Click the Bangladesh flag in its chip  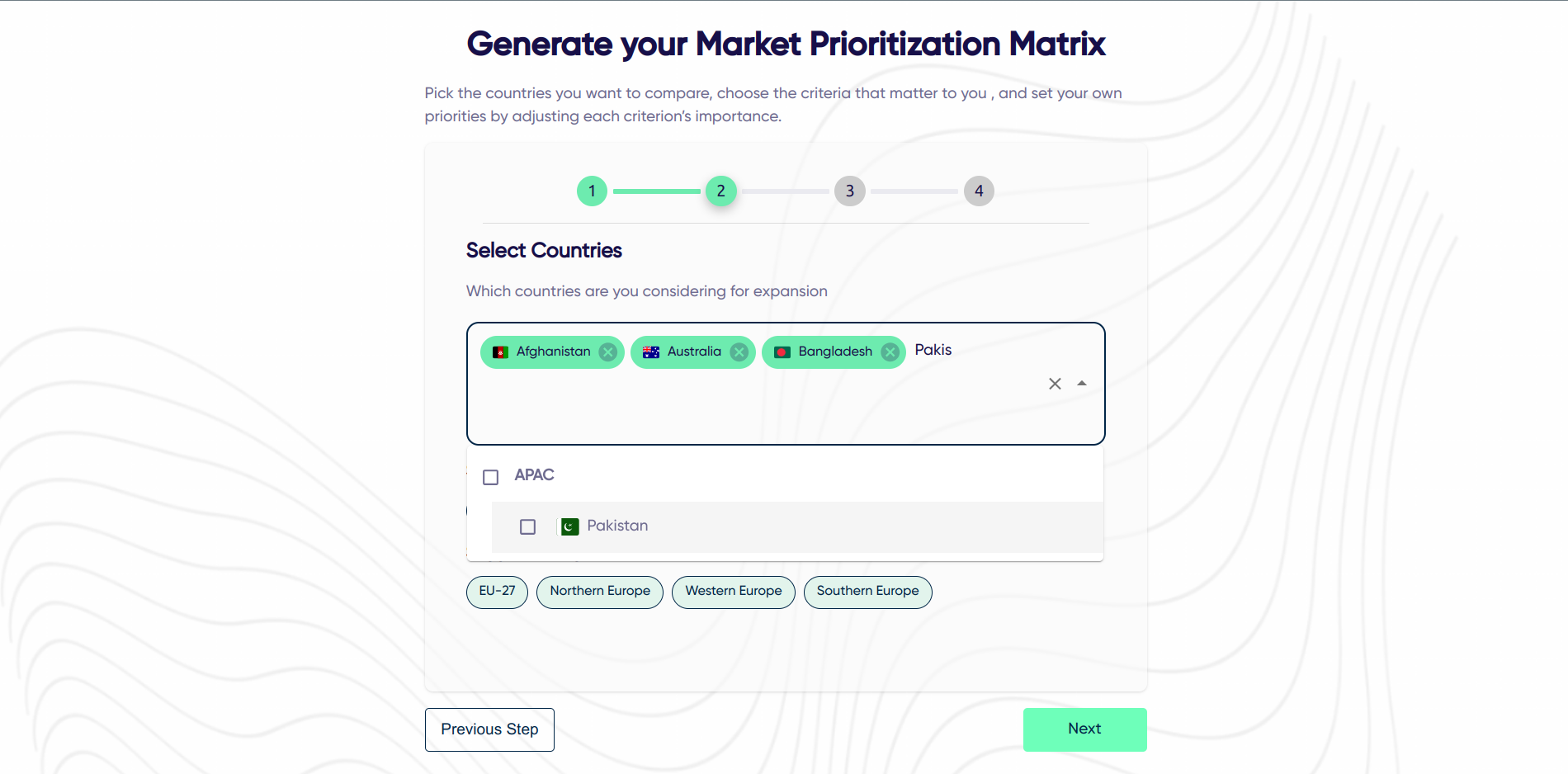[782, 352]
